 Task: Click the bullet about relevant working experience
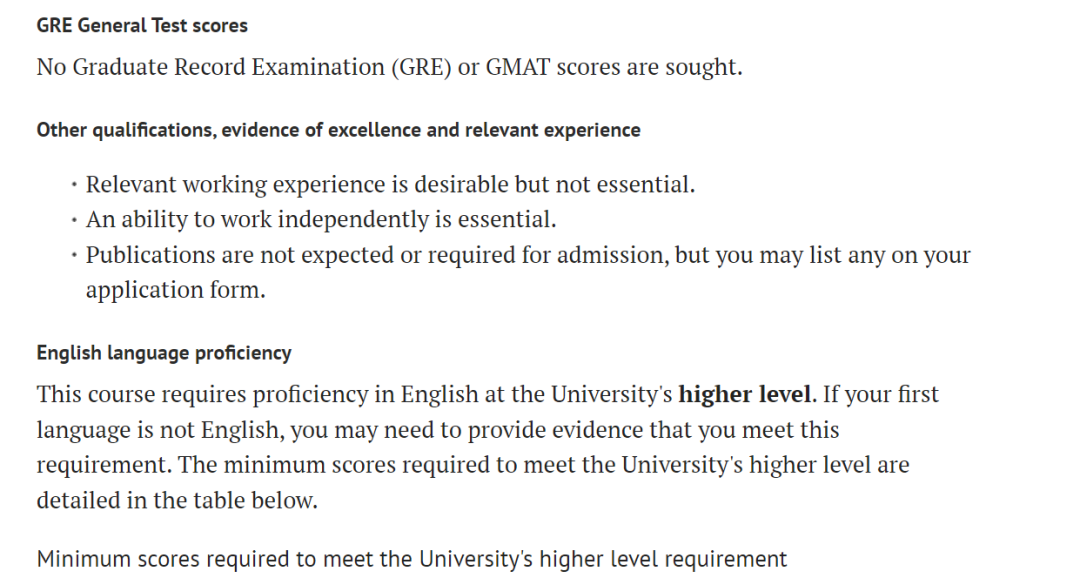click(390, 185)
